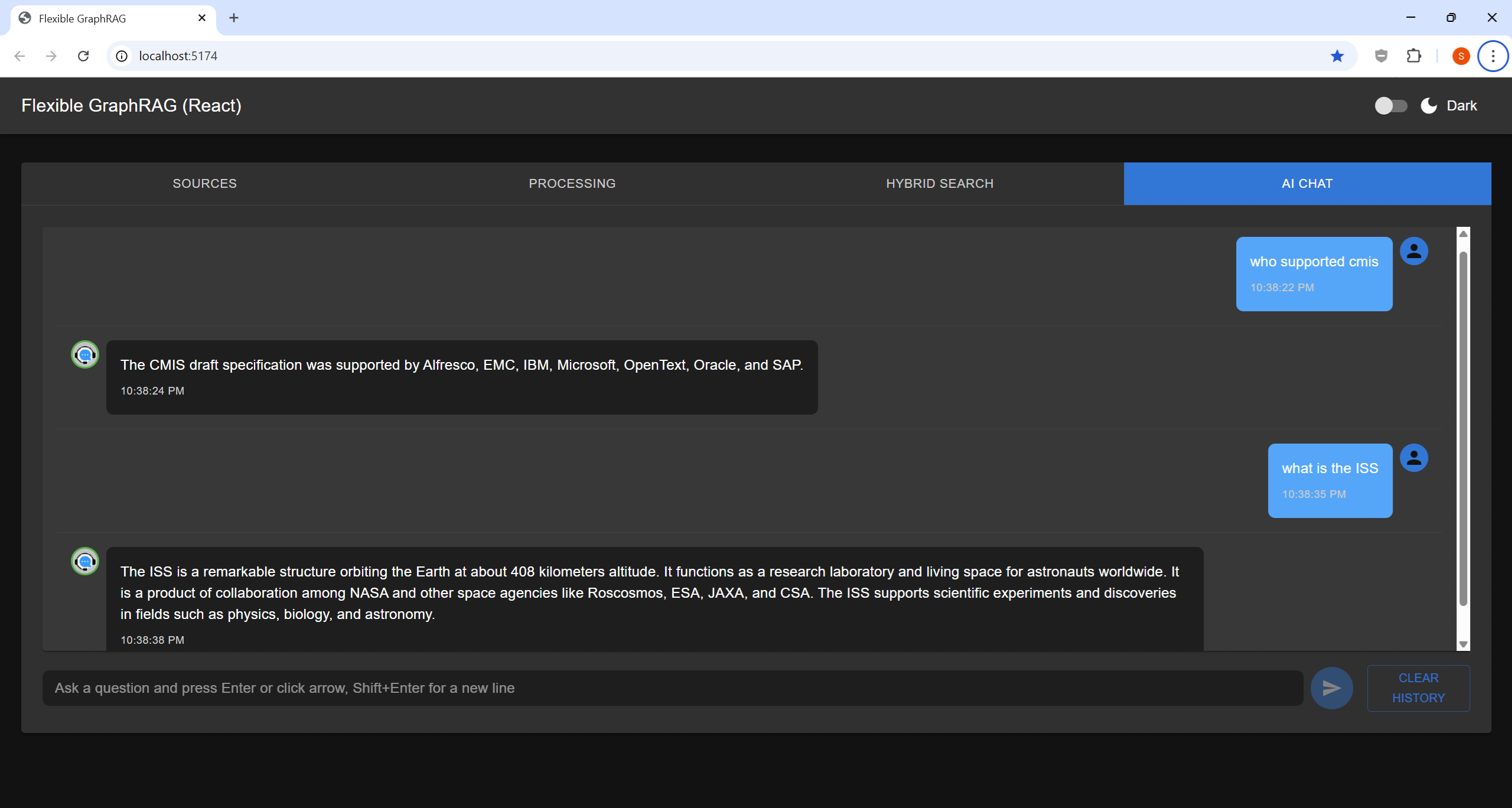1512x808 pixels.
Task: Open the Hybrid Search tab
Action: [x=939, y=184]
